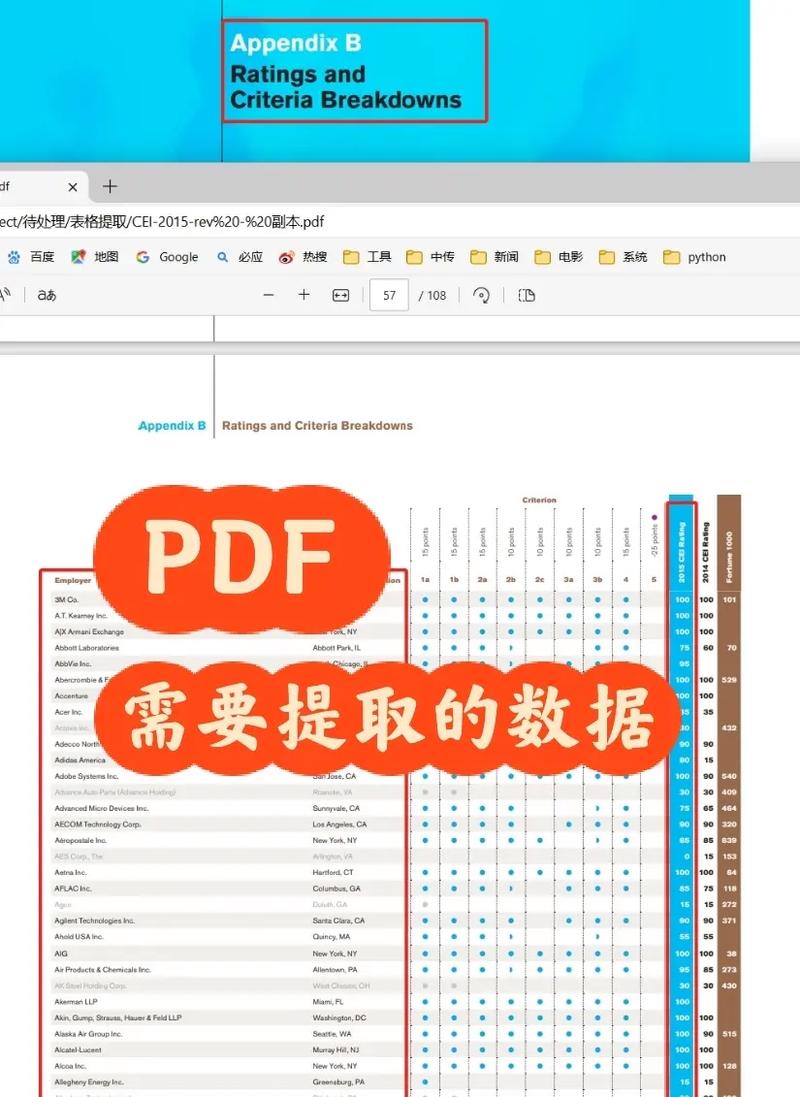Screen dimensions: 800x1097
Task: Click the 'Alaska Air Group Inc.' row
Action: [88, 1034]
